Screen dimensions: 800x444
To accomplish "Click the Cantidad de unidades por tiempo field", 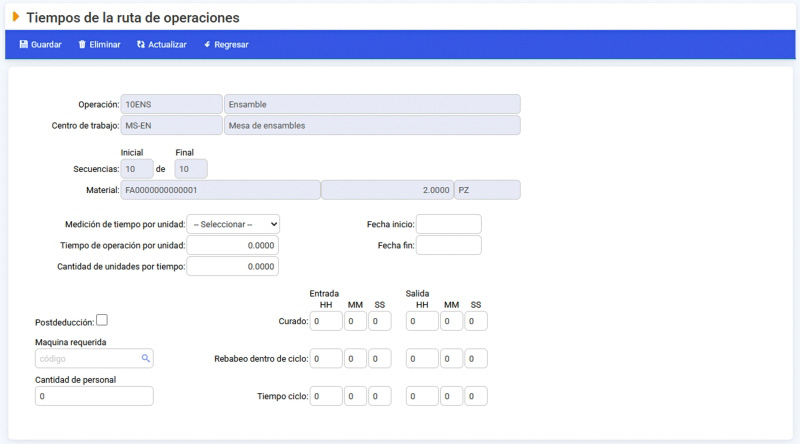I will pyautogui.click(x=233, y=266).
